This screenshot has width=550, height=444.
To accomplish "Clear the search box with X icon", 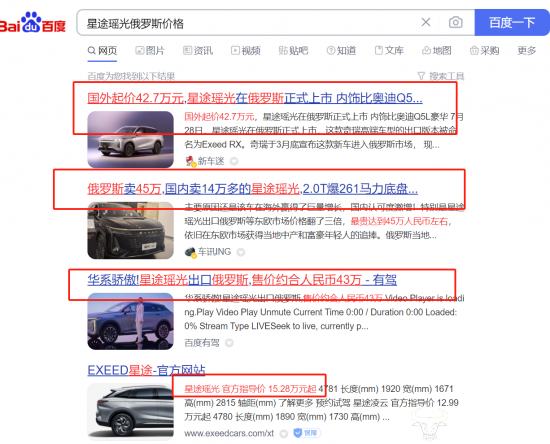I will click(x=426, y=22).
